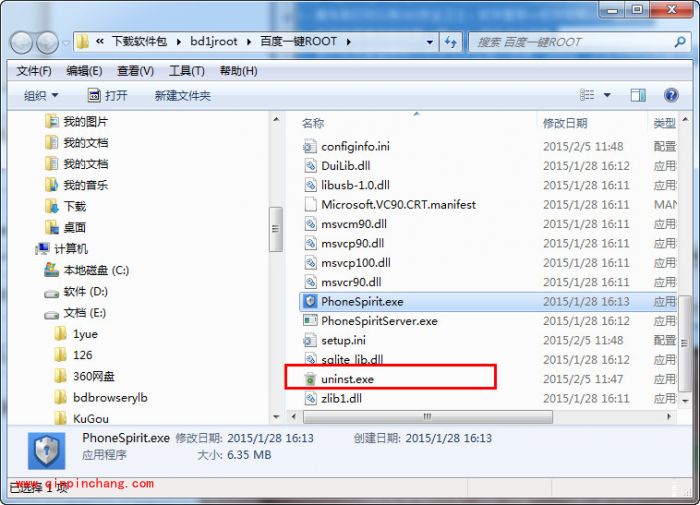Click the search magnifier icon
Viewport: 700px width, 505px height.
(680, 42)
